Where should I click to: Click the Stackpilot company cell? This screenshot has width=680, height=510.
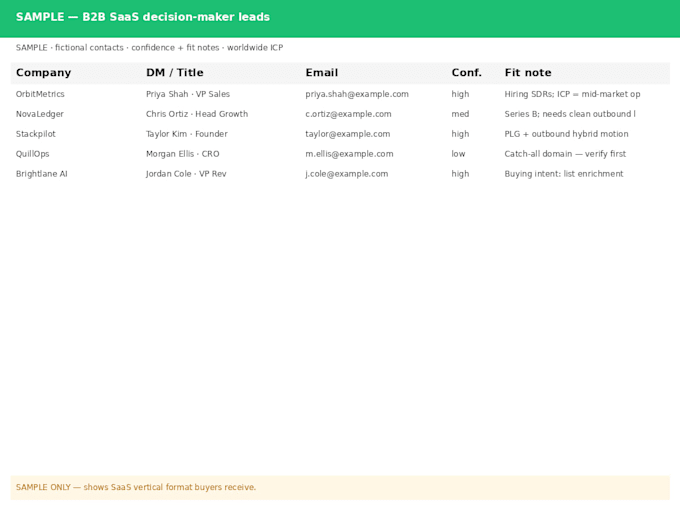tap(36, 134)
